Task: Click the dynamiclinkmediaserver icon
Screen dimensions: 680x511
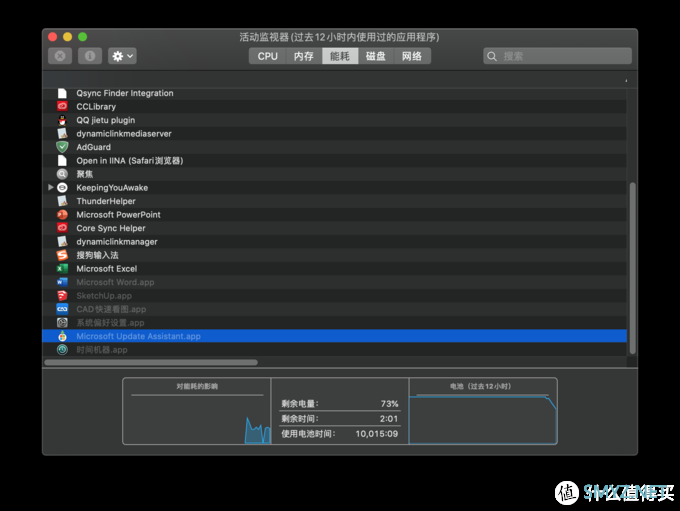Action: (x=62, y=134)
